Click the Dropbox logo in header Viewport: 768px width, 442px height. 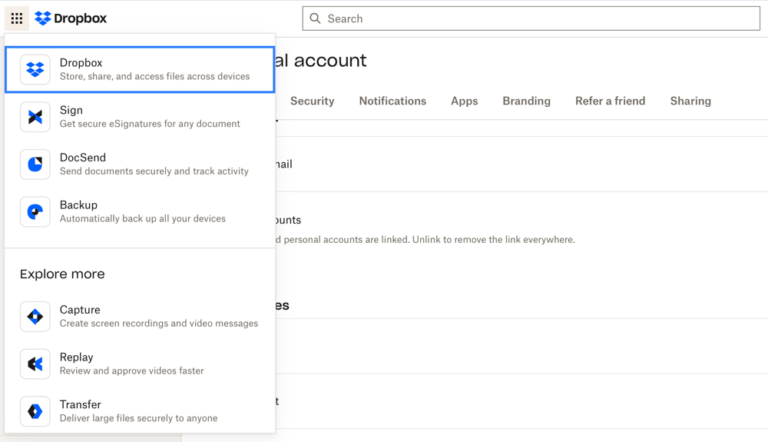tap(71, 18)
